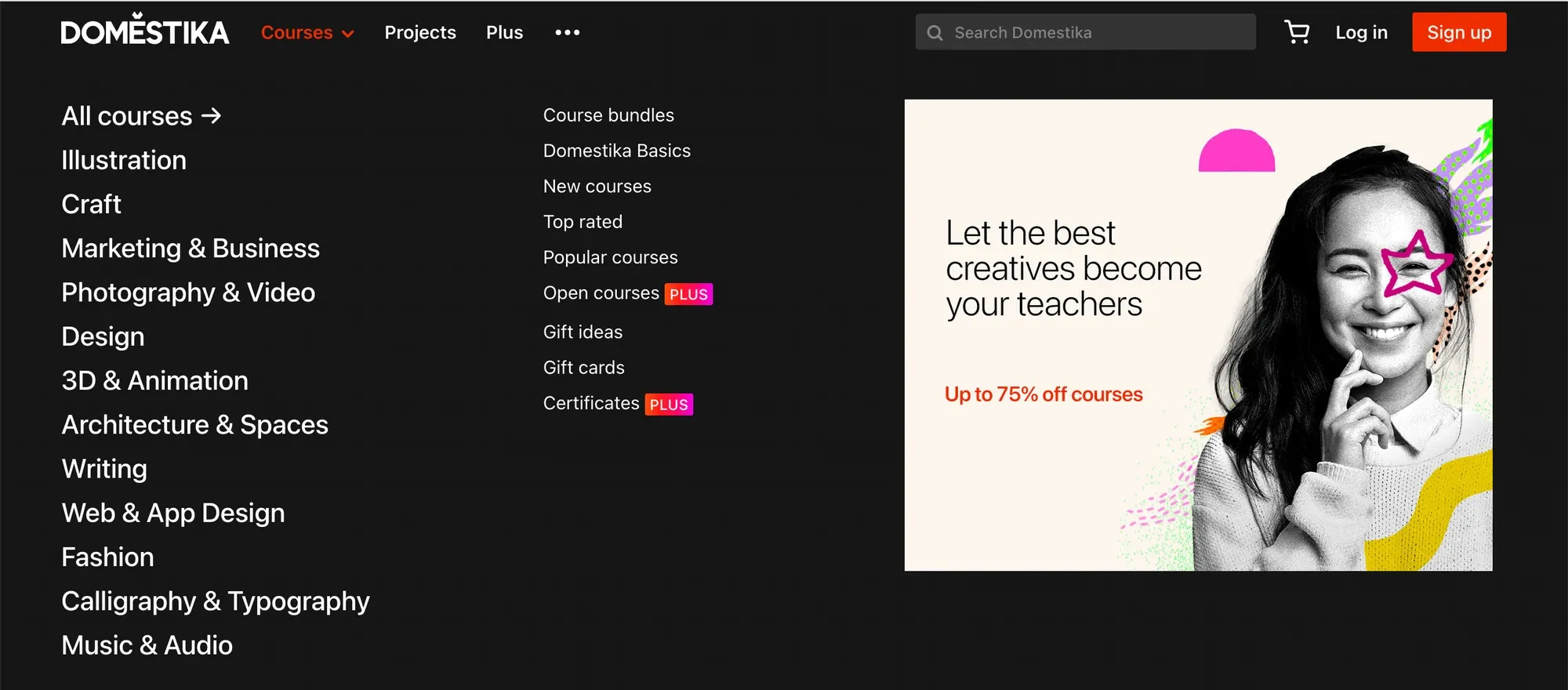Open New courses link
Screen dimensions: 1568x690
click(597, 186)
